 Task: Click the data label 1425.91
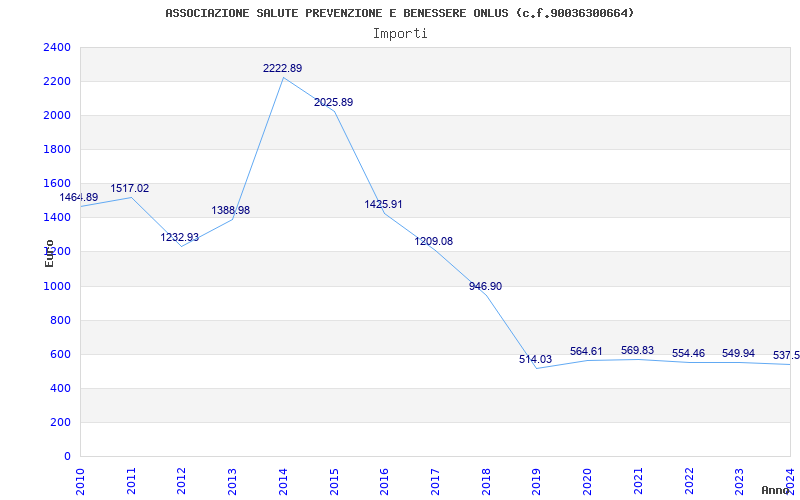pyautogui.click(x=383, y=205)
